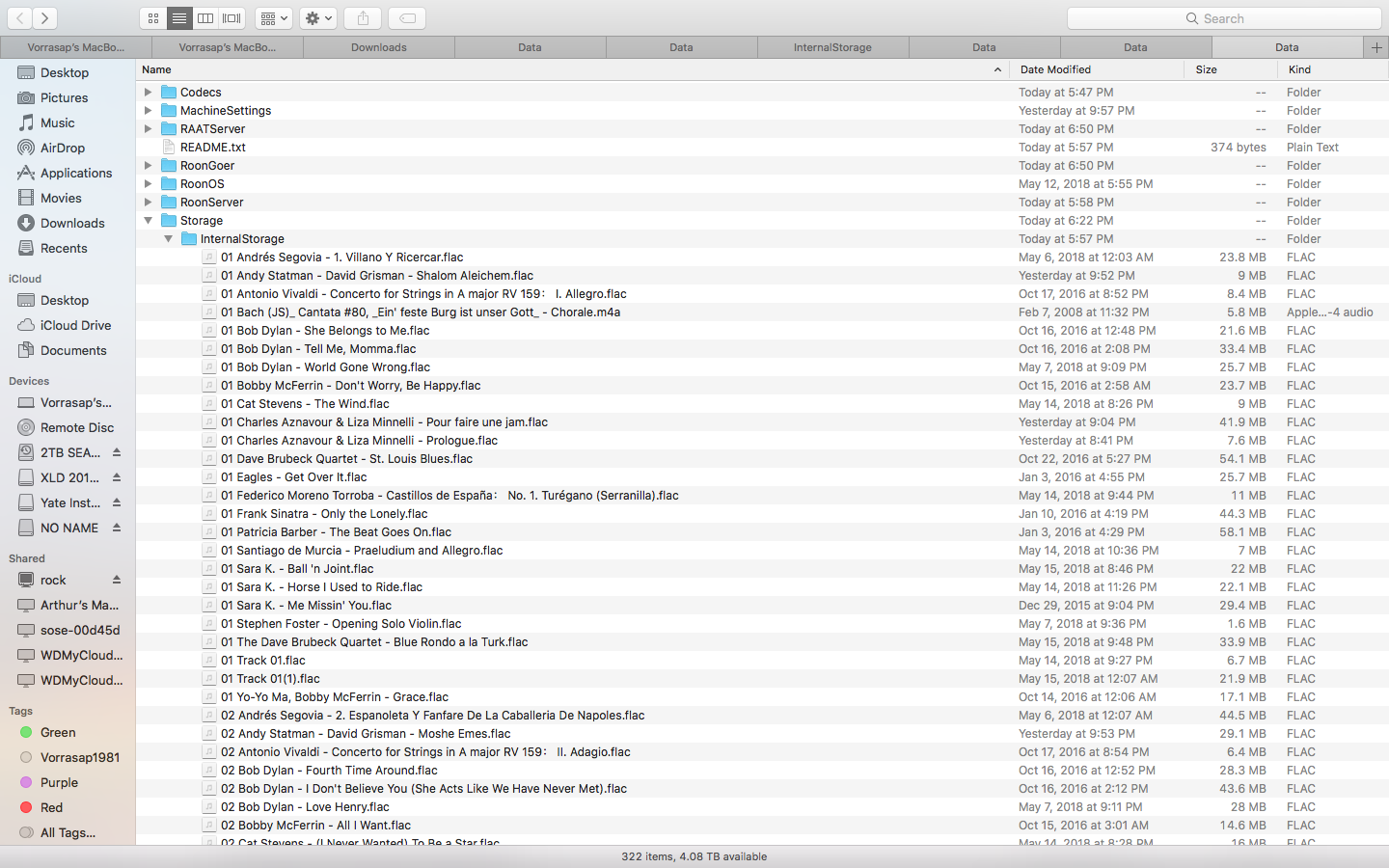Switch to first Vorrasap's MacBo... tab

tap(75, 47)
